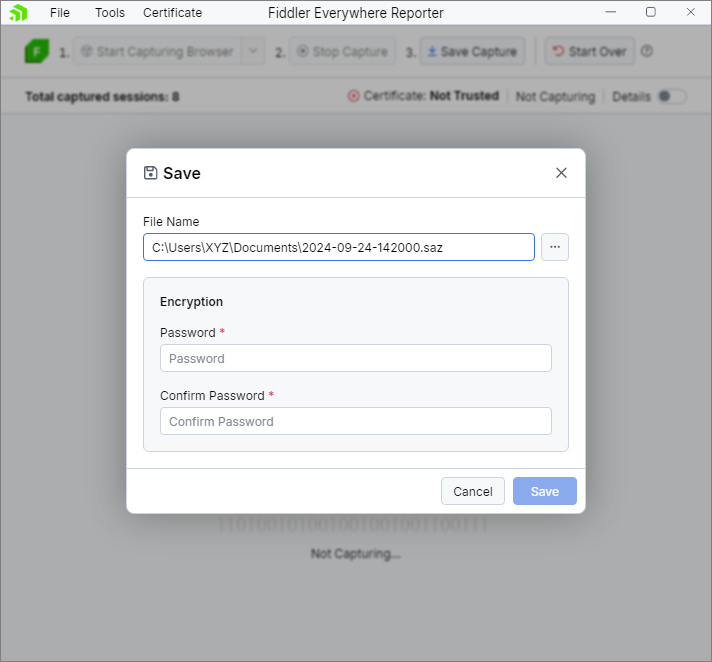The height and width of the screenshot is (662, 712).
Task: Open the Certificate menu
Action: (173, 13)
